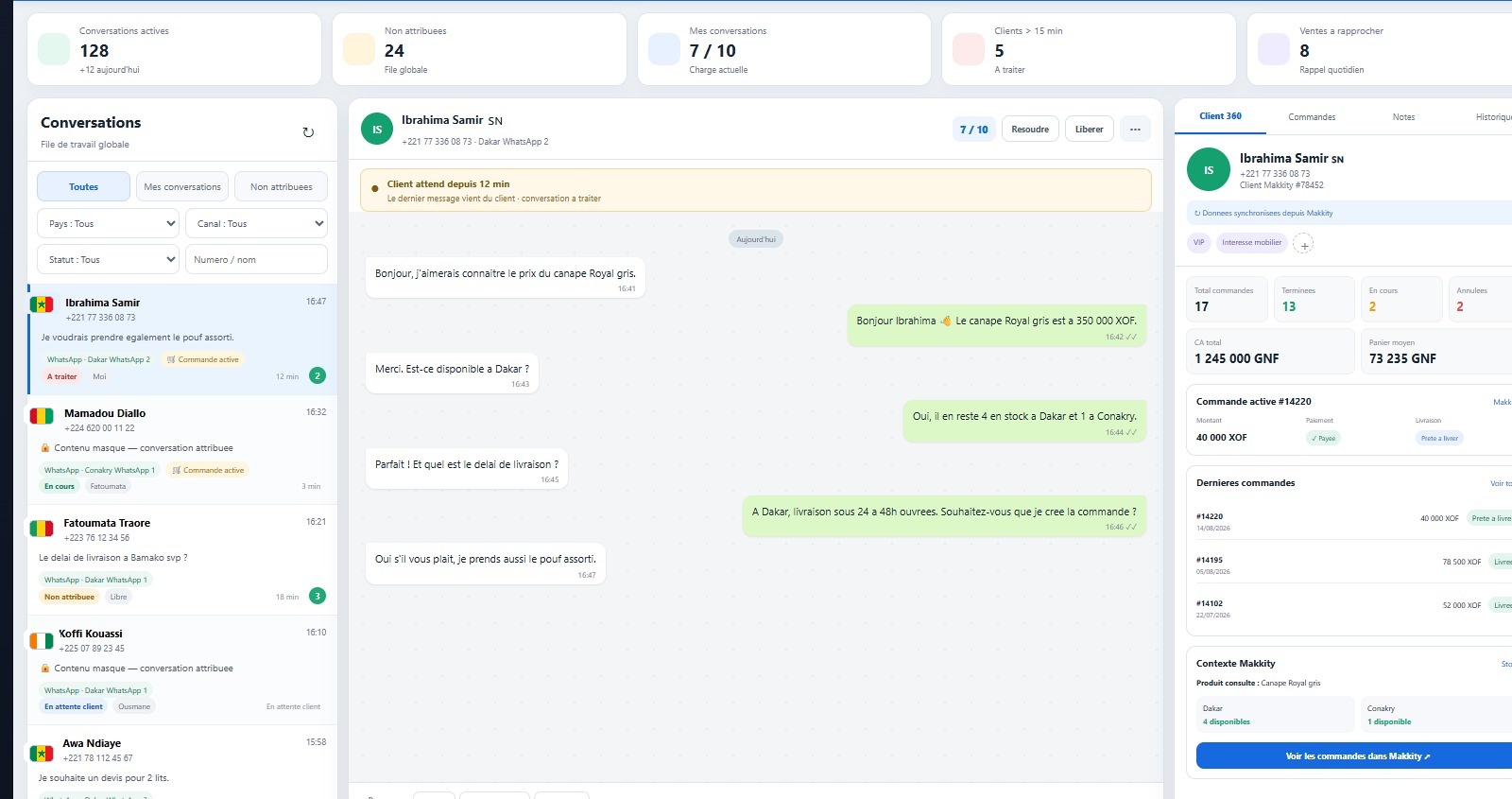Refresh the conversations list

point(308,132)
